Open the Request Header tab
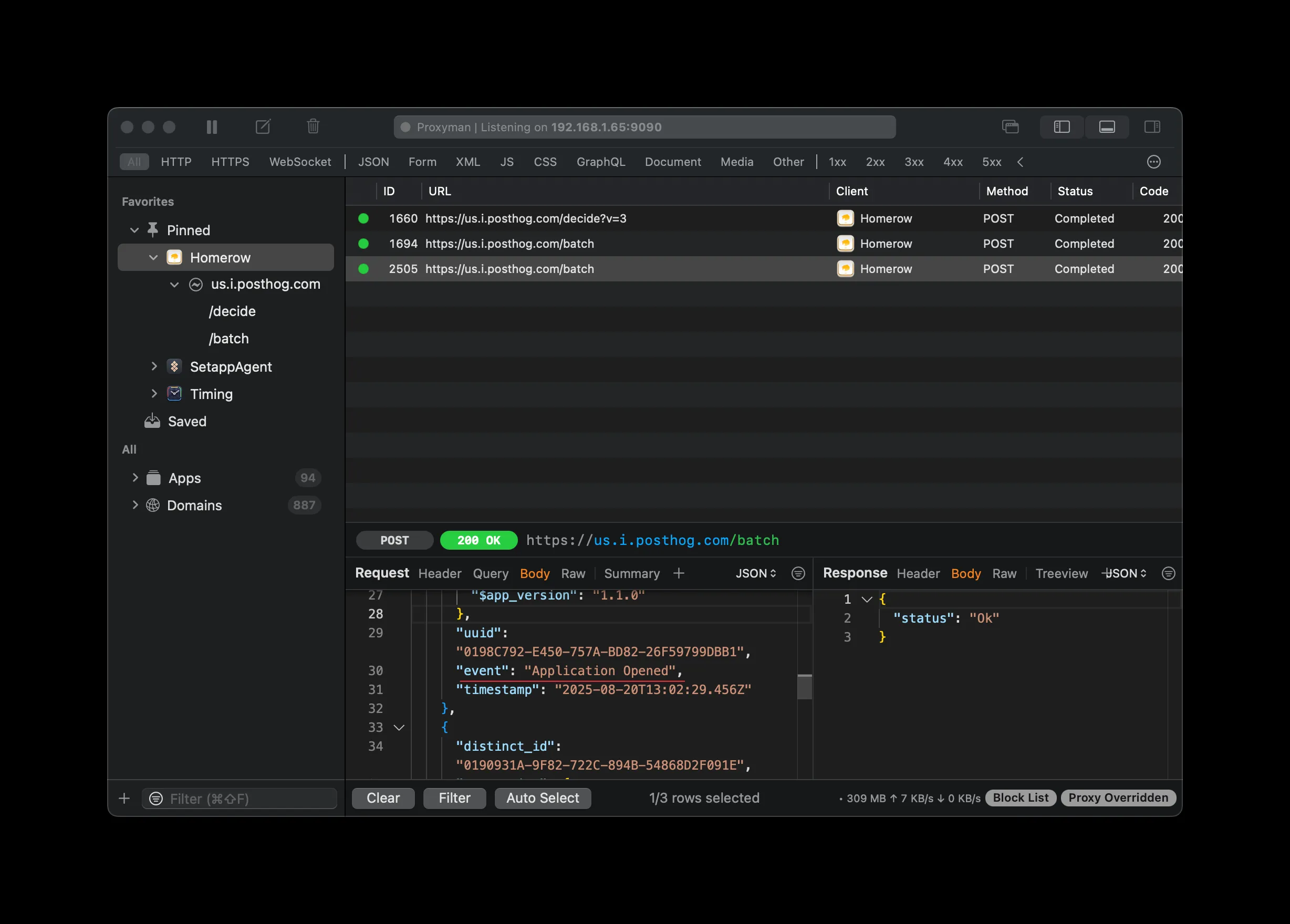The height and width of the screenshot is (924, 1290). 440,574
